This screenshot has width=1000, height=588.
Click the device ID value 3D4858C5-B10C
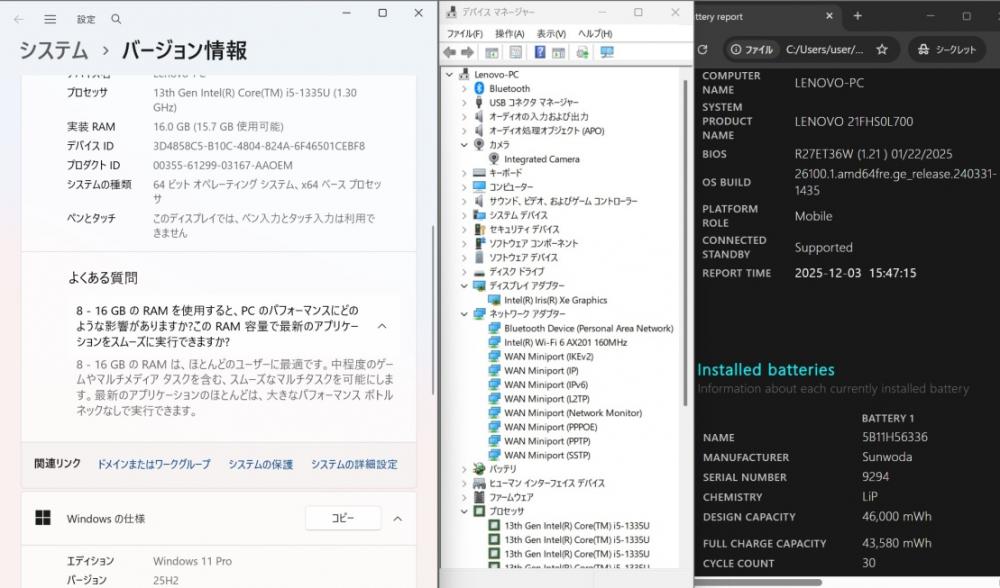coord(259,145)
